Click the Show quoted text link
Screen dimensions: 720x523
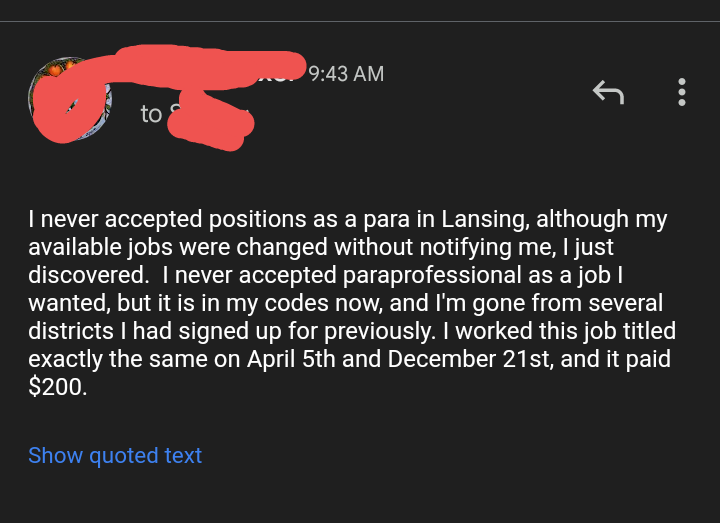pyautogui.click(x=115, y=455)
